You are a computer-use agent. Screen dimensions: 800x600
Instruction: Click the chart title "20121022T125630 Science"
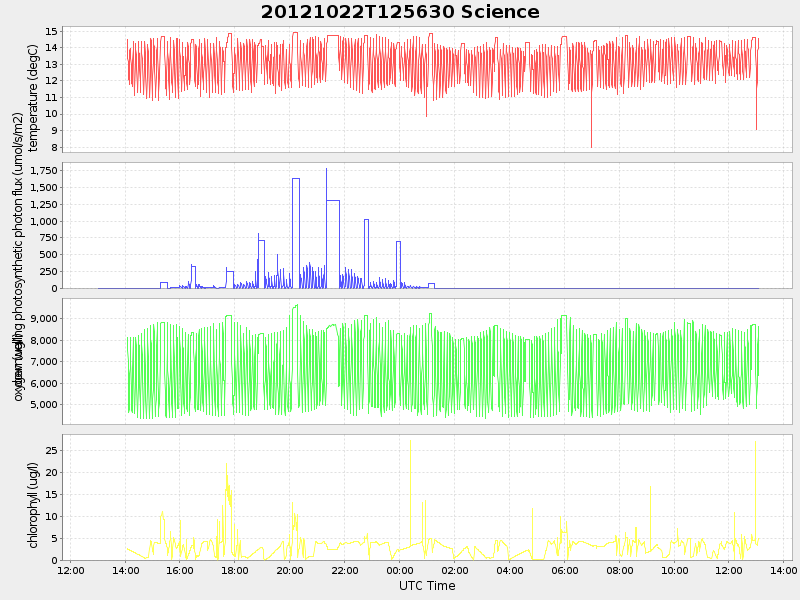click(400, 12)
